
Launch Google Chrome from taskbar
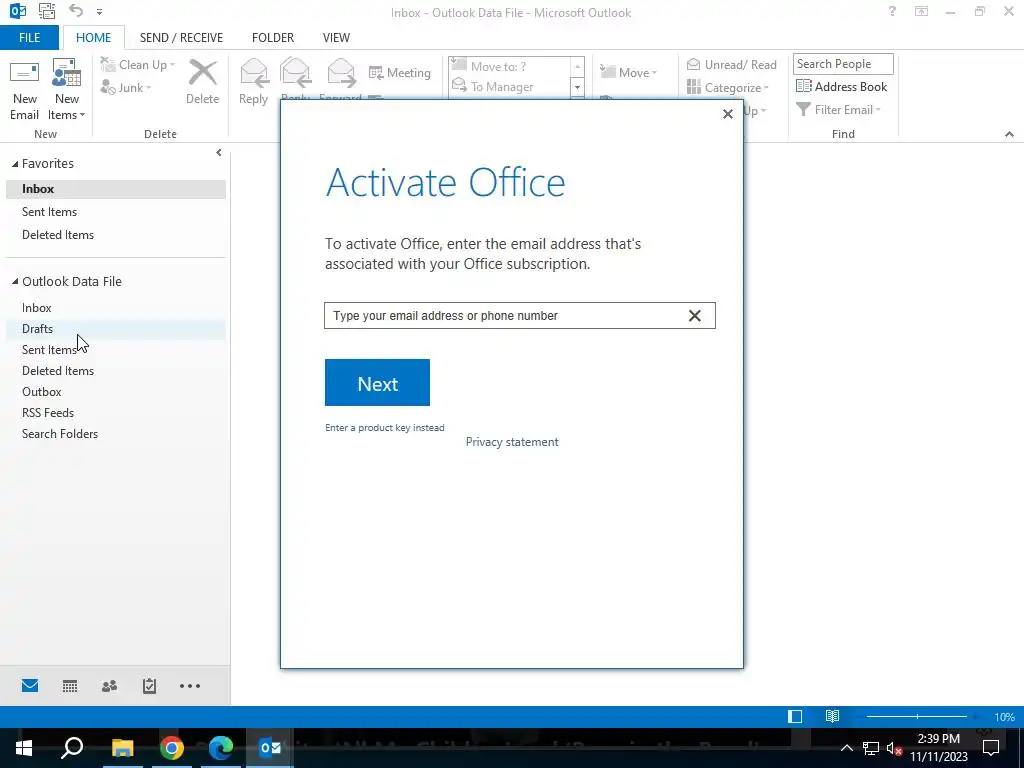click(x=172, y=748)
